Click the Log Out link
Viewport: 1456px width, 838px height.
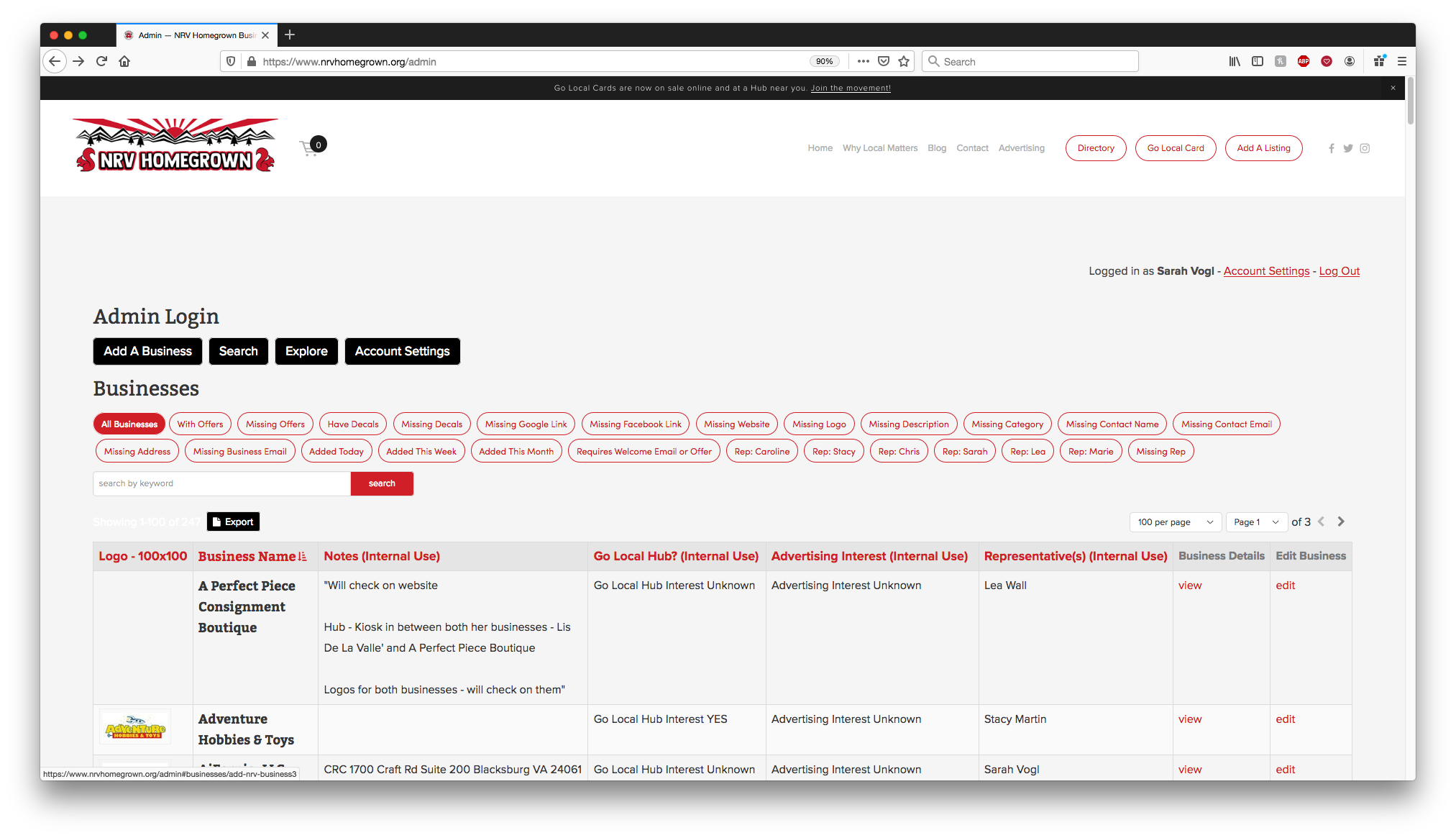[x=1339, y=271]
